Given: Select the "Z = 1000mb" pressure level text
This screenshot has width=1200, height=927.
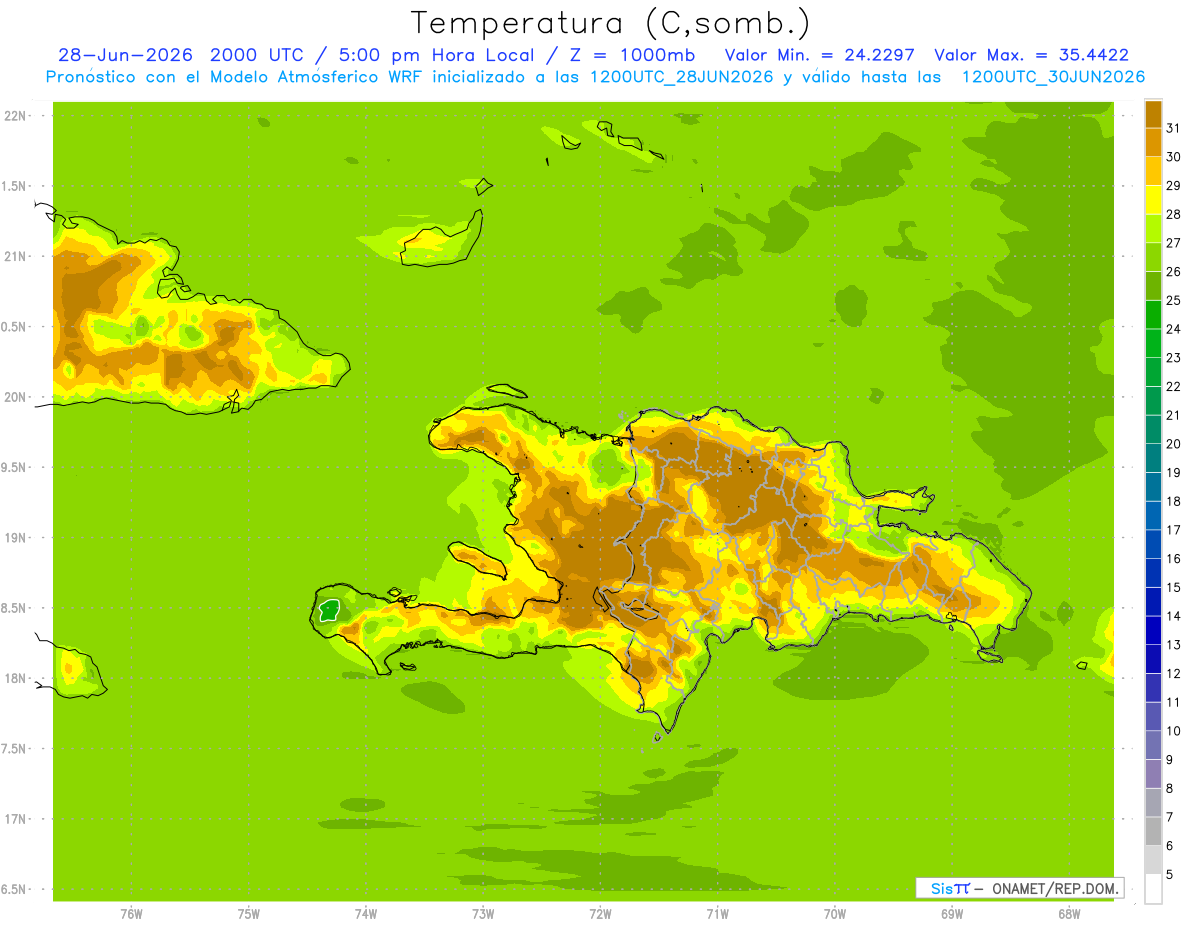Looking at the screenshot, I should pos(636,55).
